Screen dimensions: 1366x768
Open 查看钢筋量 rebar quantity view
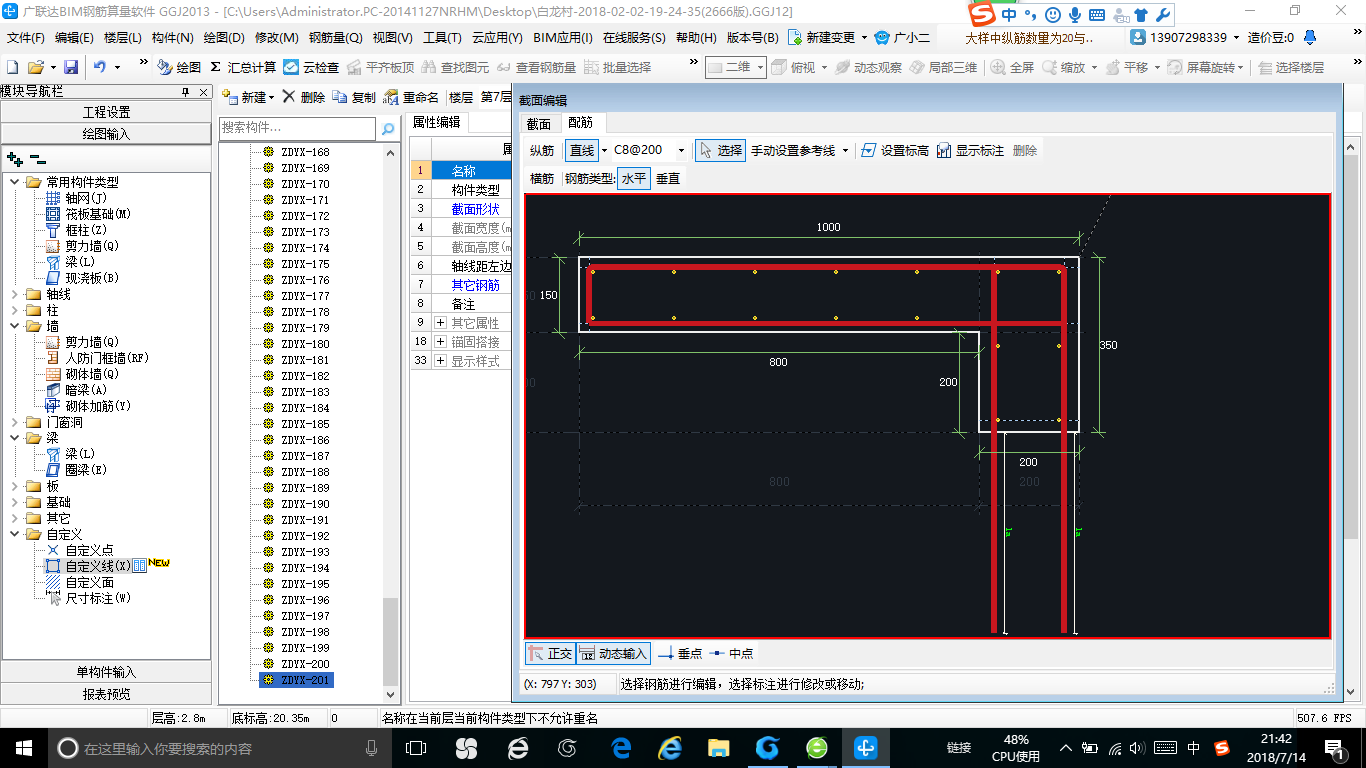tap(536, 67)
